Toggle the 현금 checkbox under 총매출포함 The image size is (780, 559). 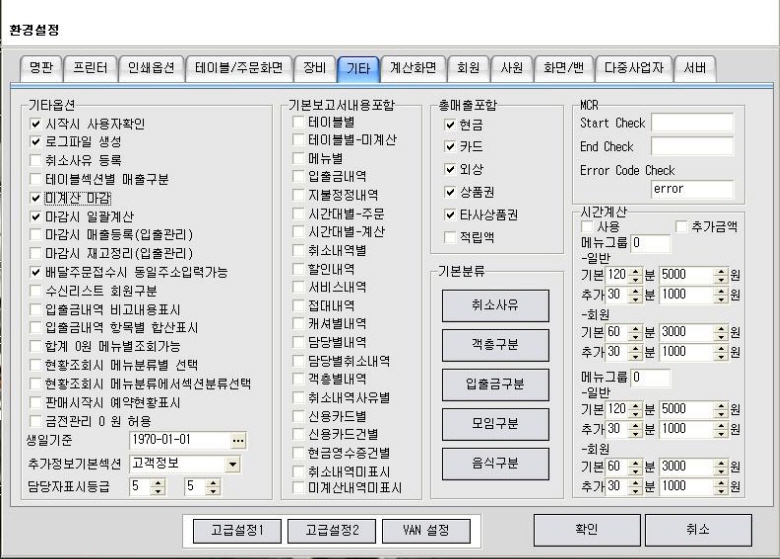coord(449,124)
